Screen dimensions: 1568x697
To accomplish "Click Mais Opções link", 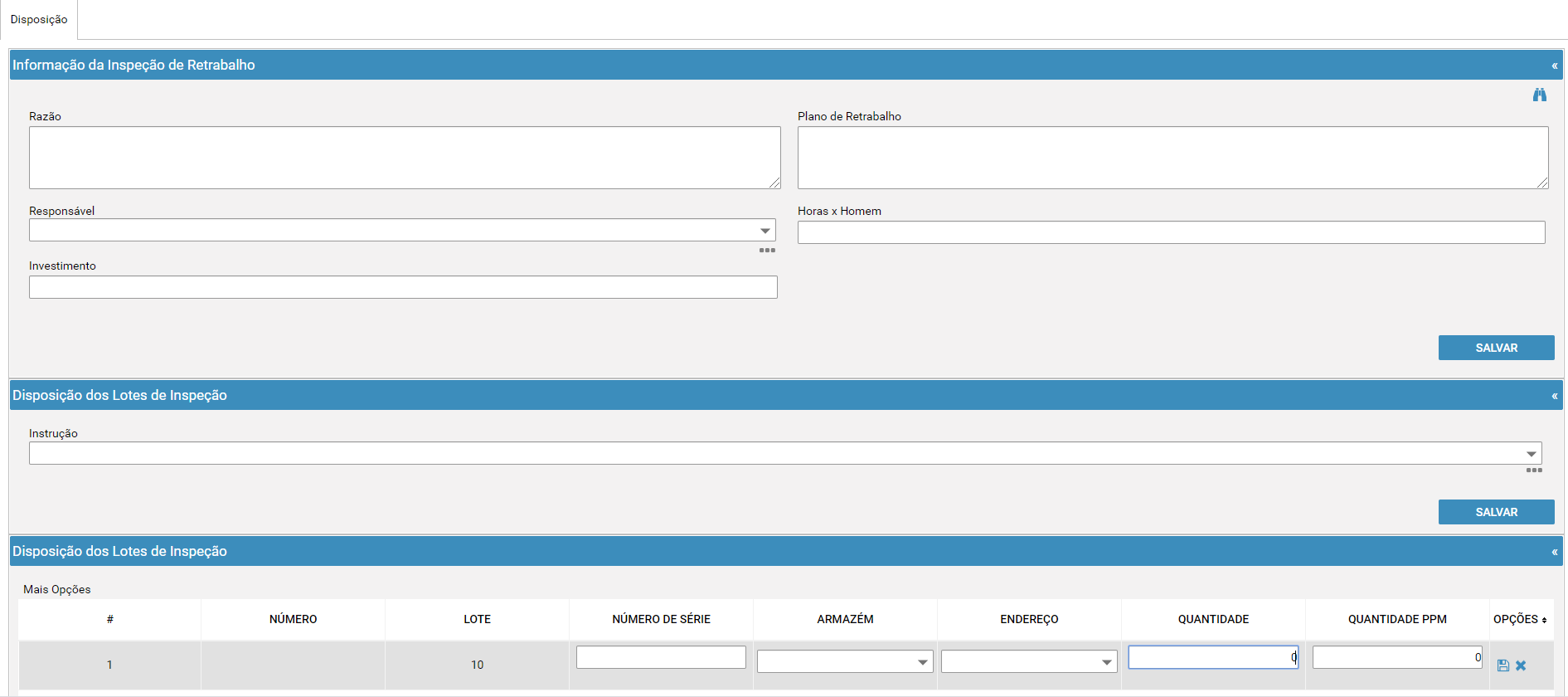I will tap(57, 589).
